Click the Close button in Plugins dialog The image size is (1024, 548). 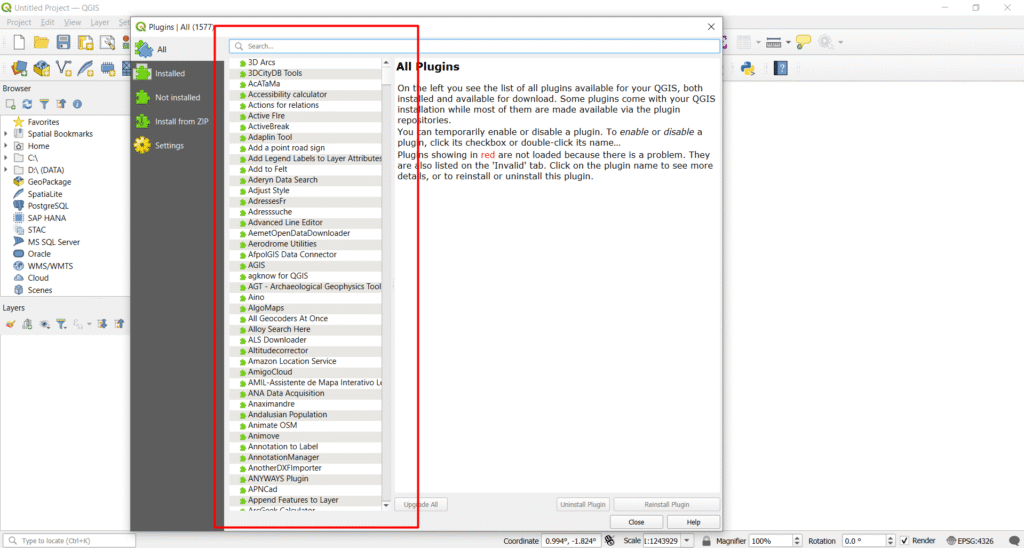[636, 522]
